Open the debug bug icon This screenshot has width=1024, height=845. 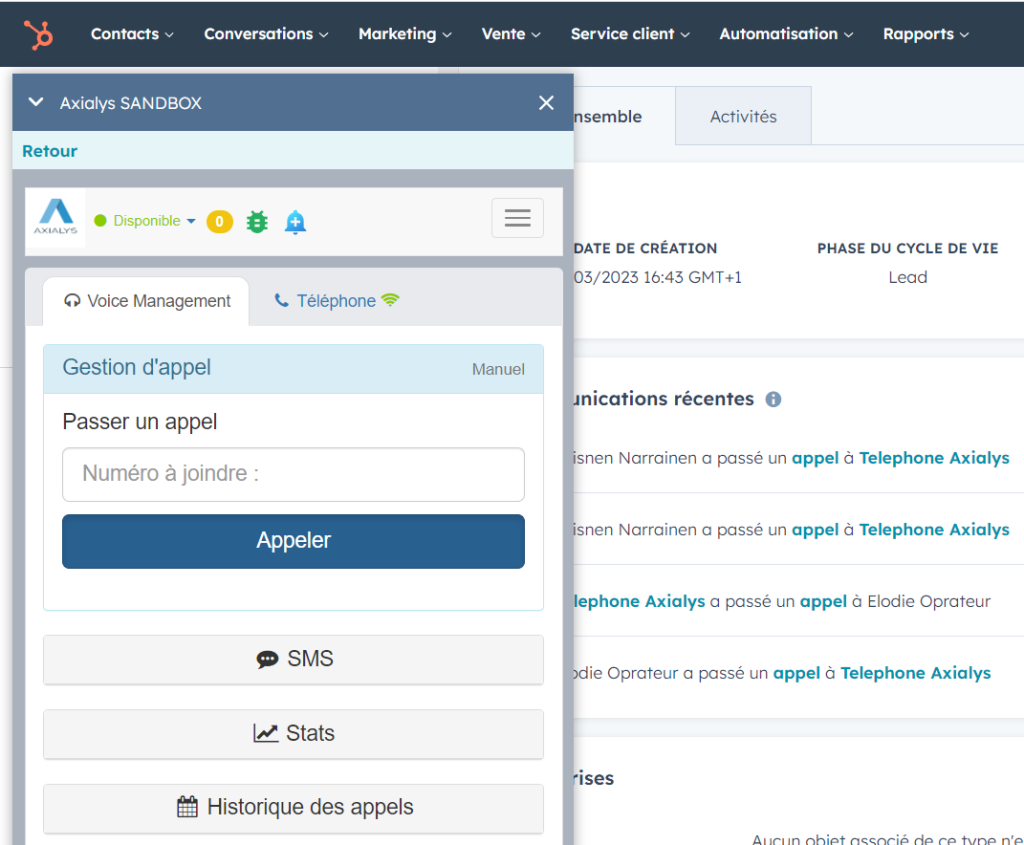[x=256, y=221]
